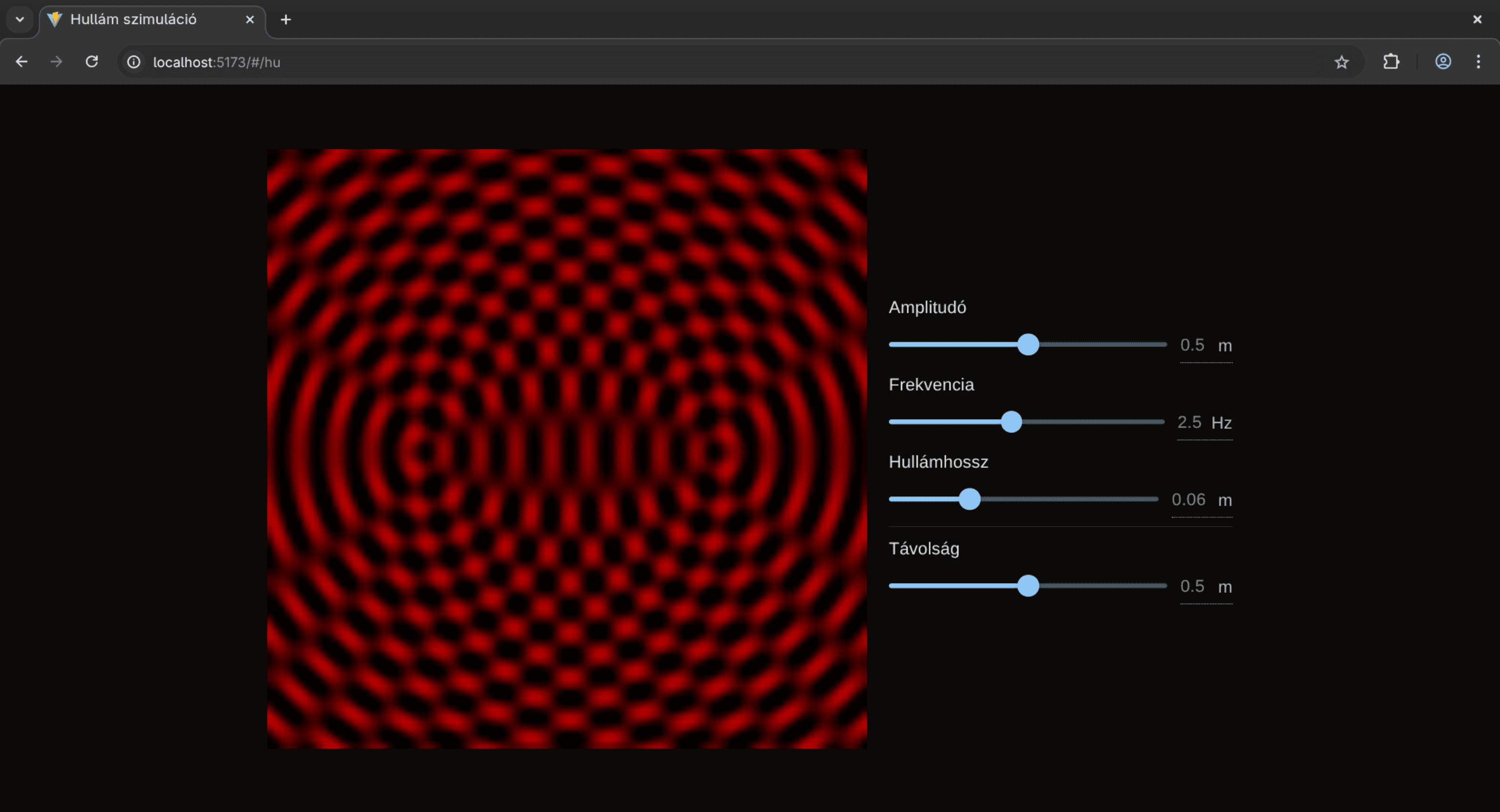Expand the tab search dropdown arrow

[x=20, y=20]
